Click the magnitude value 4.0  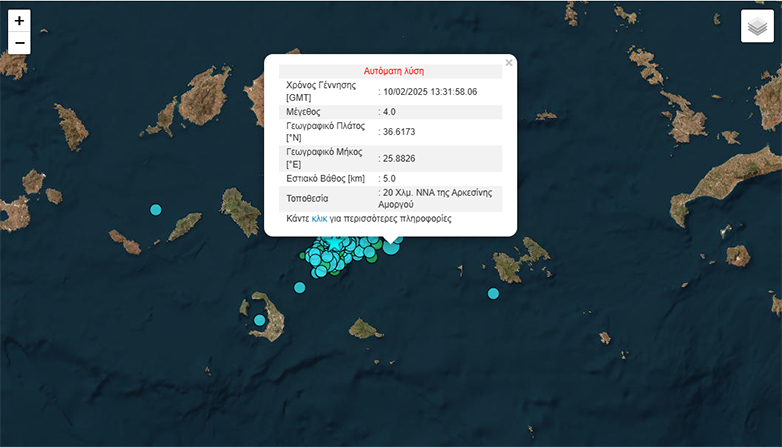pyautogui.click(x=389, y=112)
